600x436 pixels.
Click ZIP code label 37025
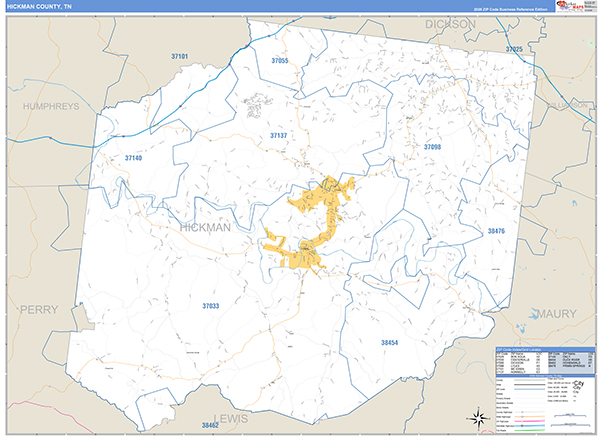(514, 49)
